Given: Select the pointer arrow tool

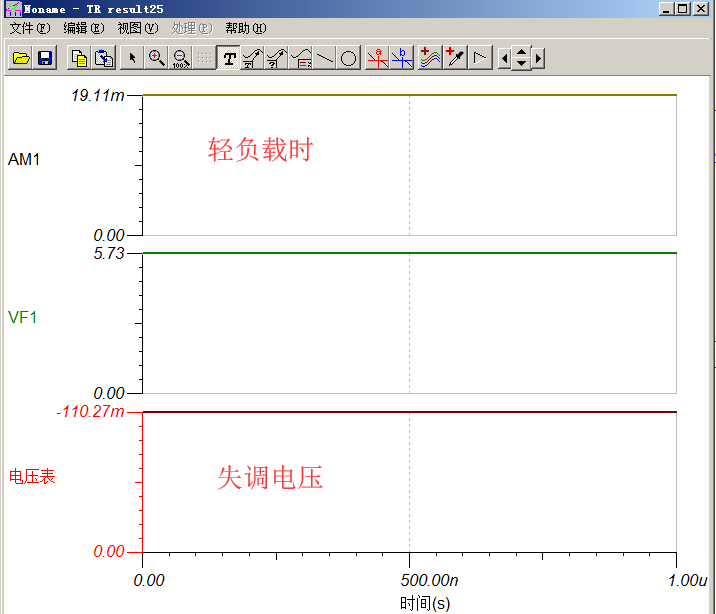Looking at the screenshot, I should pos(133,59).
